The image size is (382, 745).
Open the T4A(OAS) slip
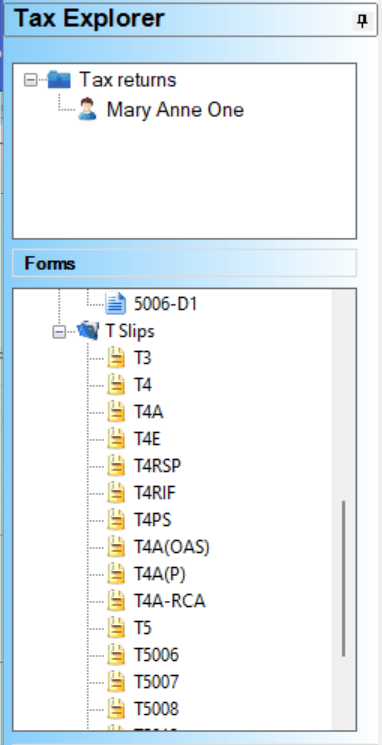click(x=172, y=547)
